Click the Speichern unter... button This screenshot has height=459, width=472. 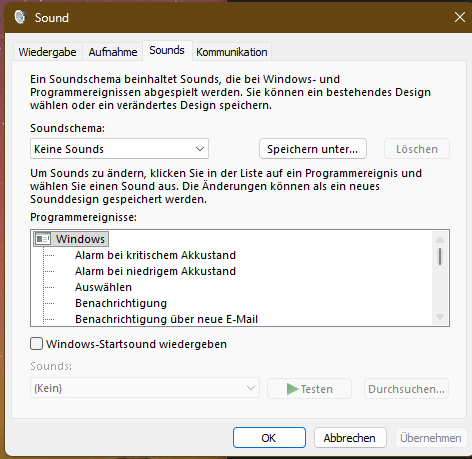[313, 149]
